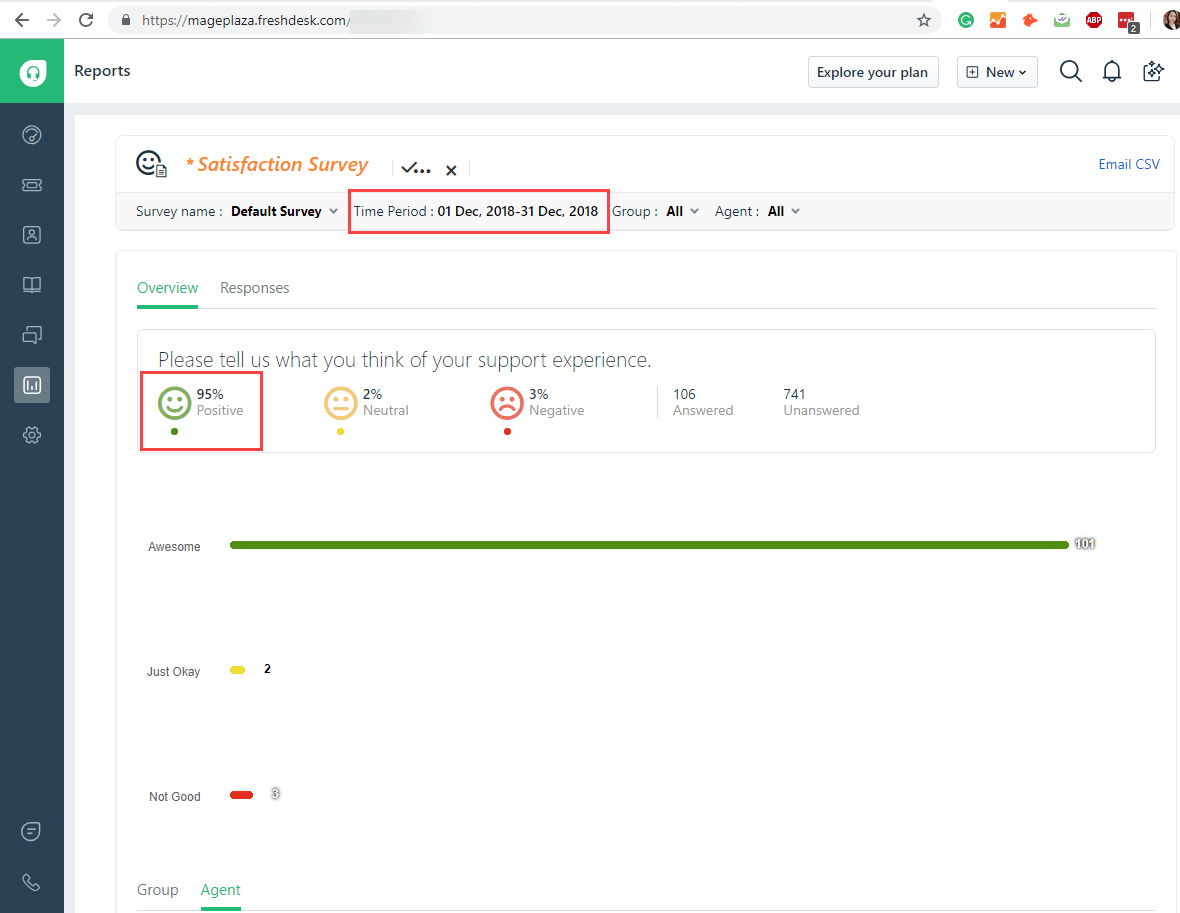Open the Dashboard sidebar icon
The width and height of the screenshot is (1180, 913).
(x=32, y=135)
